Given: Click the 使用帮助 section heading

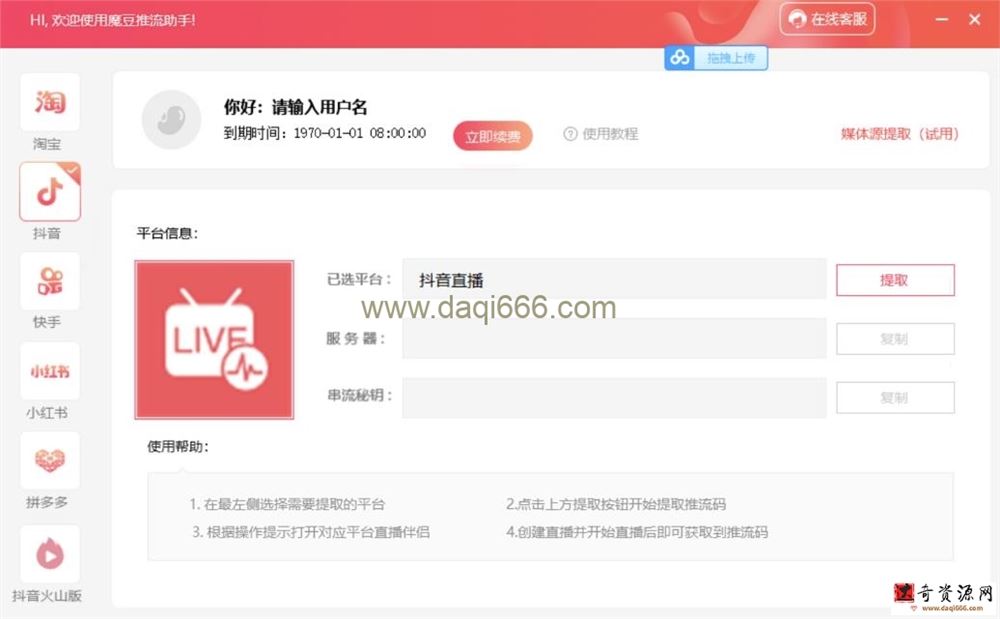Looking at the screenshot, I should (178, 446).
